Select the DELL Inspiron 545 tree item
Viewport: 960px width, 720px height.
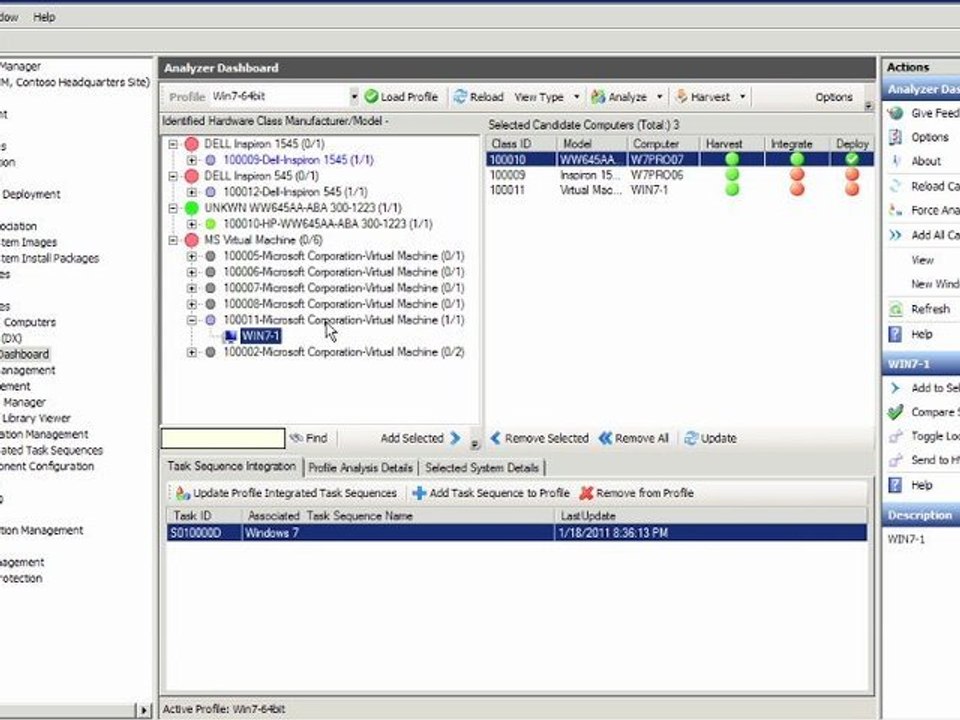click(x=261, y=176)
